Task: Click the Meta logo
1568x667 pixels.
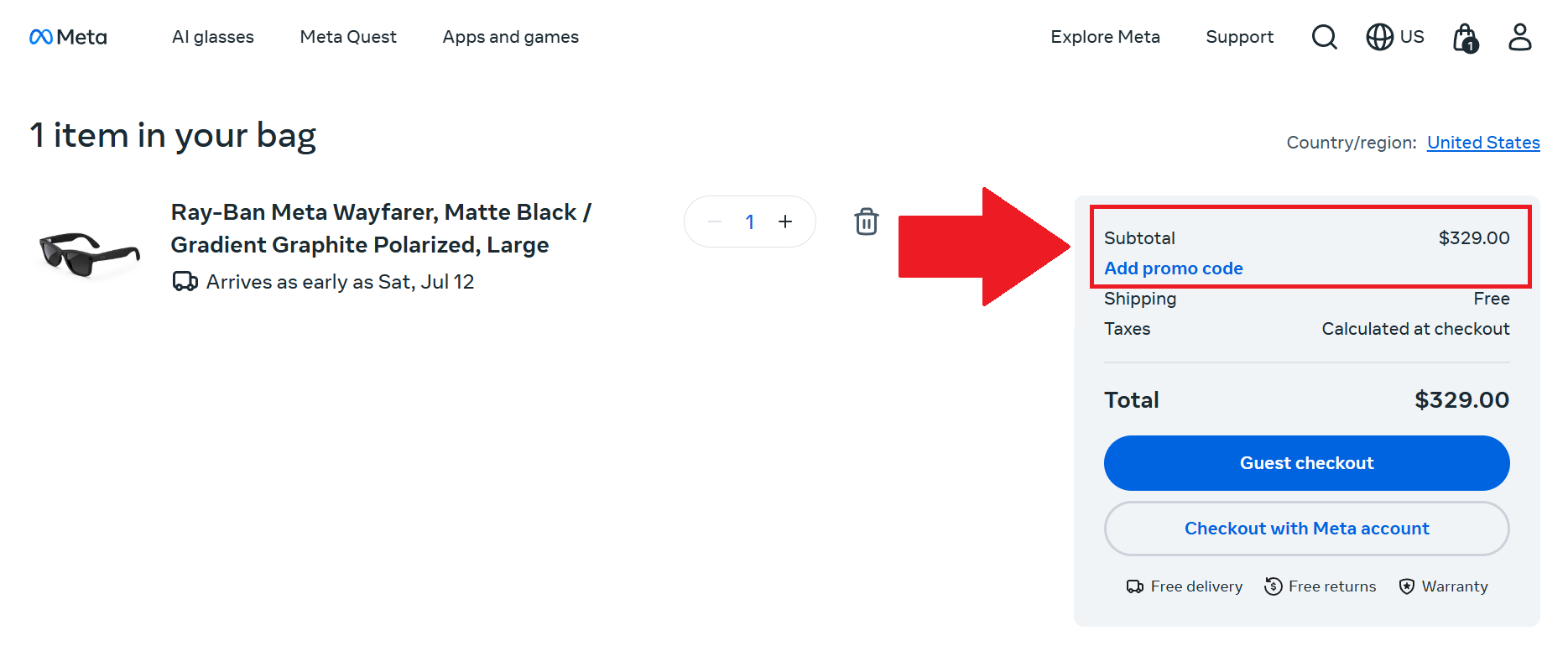Action: [x=67, y=36]
